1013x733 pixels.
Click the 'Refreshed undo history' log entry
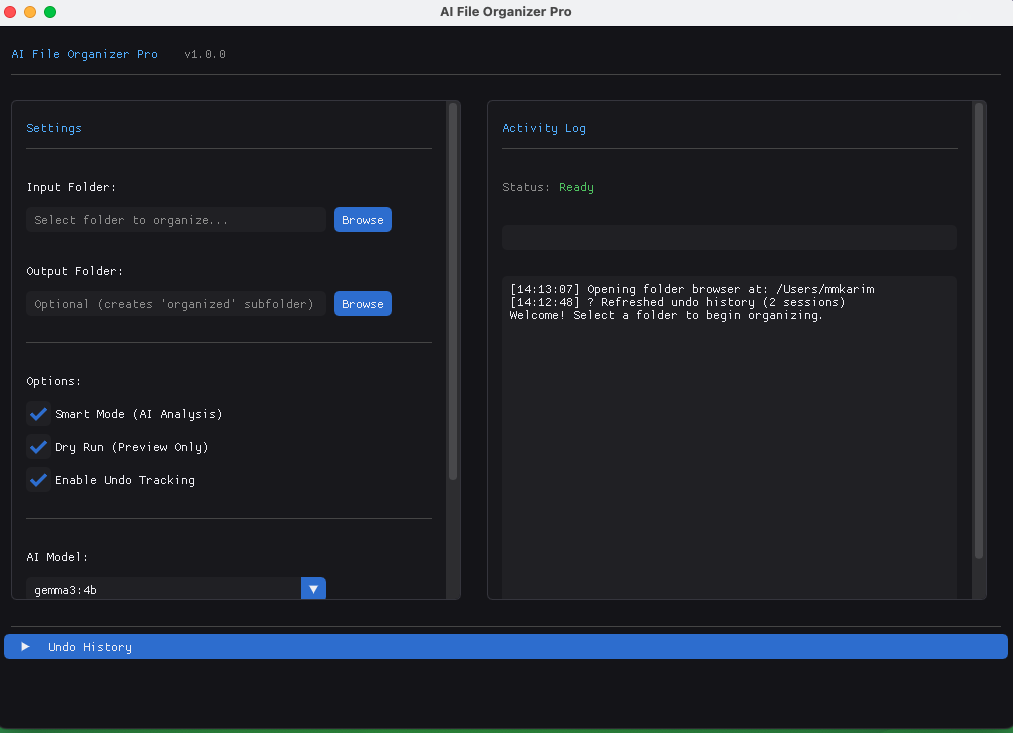[x=677, y=302]
